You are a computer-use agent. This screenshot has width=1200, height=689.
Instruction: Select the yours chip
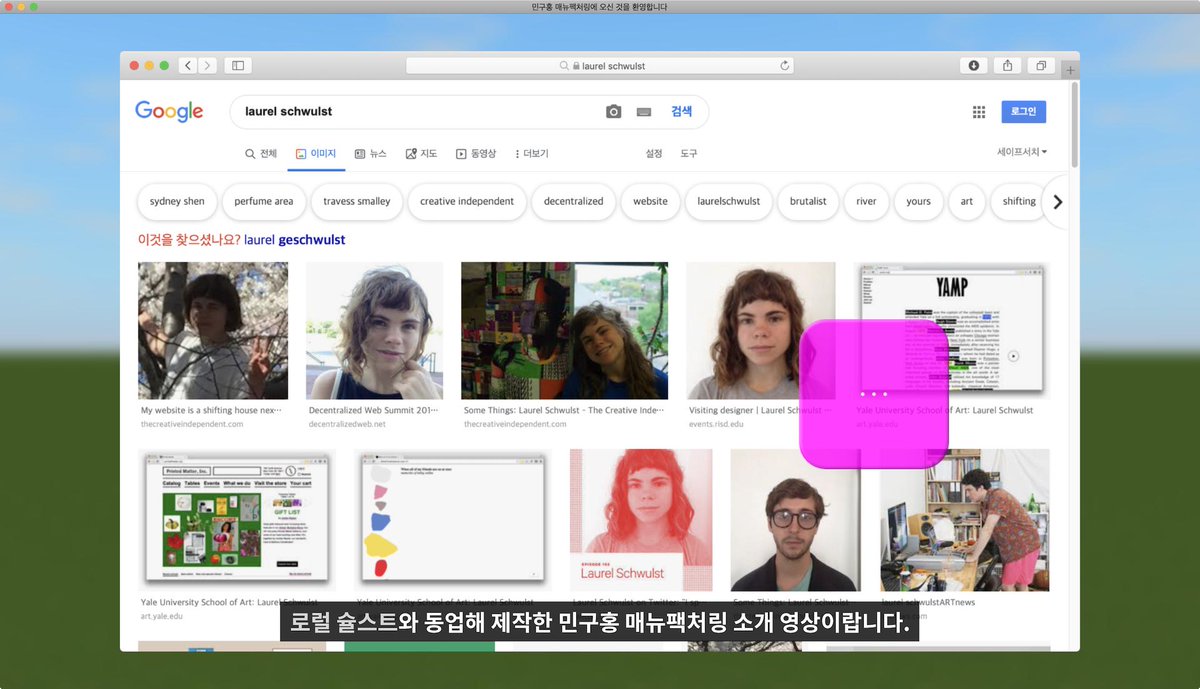pyautogui.click(x=918, y=201)
